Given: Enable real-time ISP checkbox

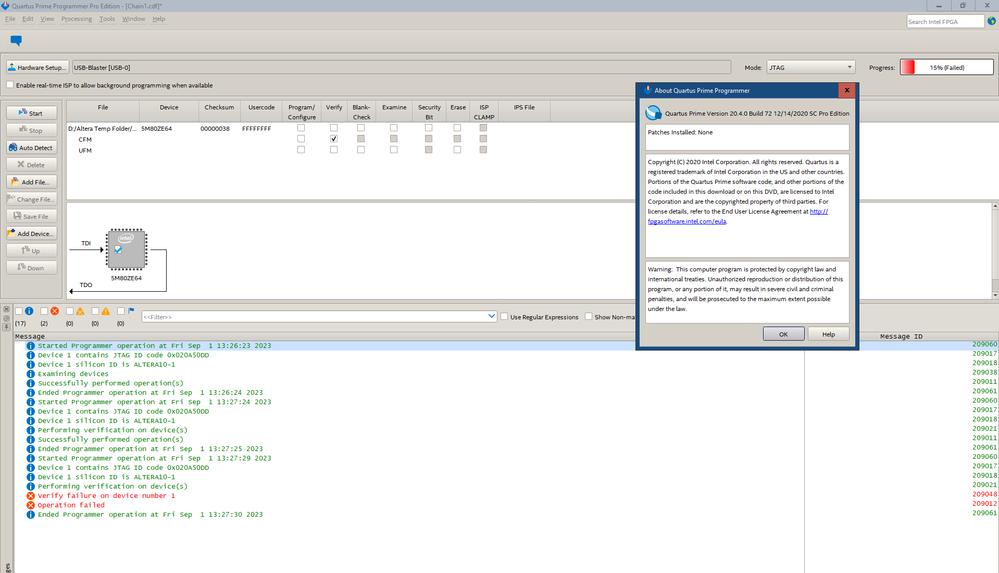Looking at the screenshot, I should (10, 85).
